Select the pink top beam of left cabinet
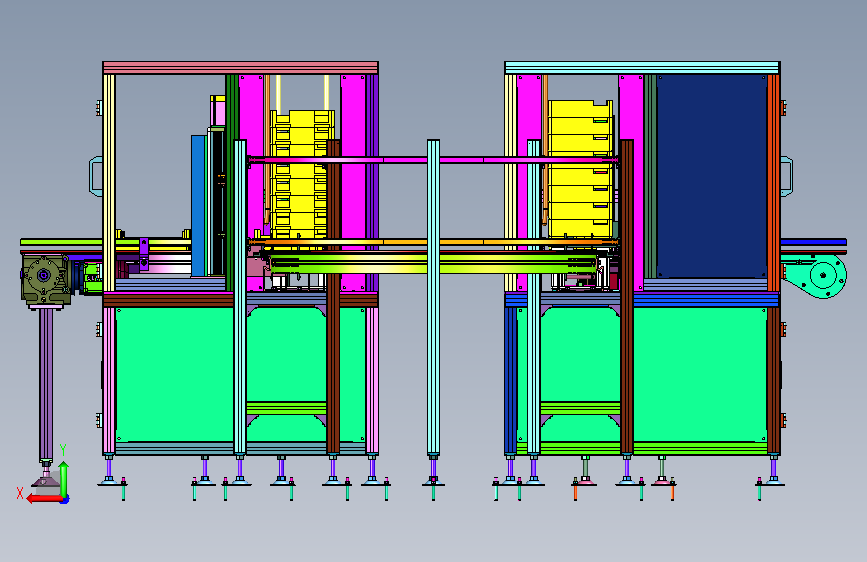867x562 pixels. [x=241, y=68]
